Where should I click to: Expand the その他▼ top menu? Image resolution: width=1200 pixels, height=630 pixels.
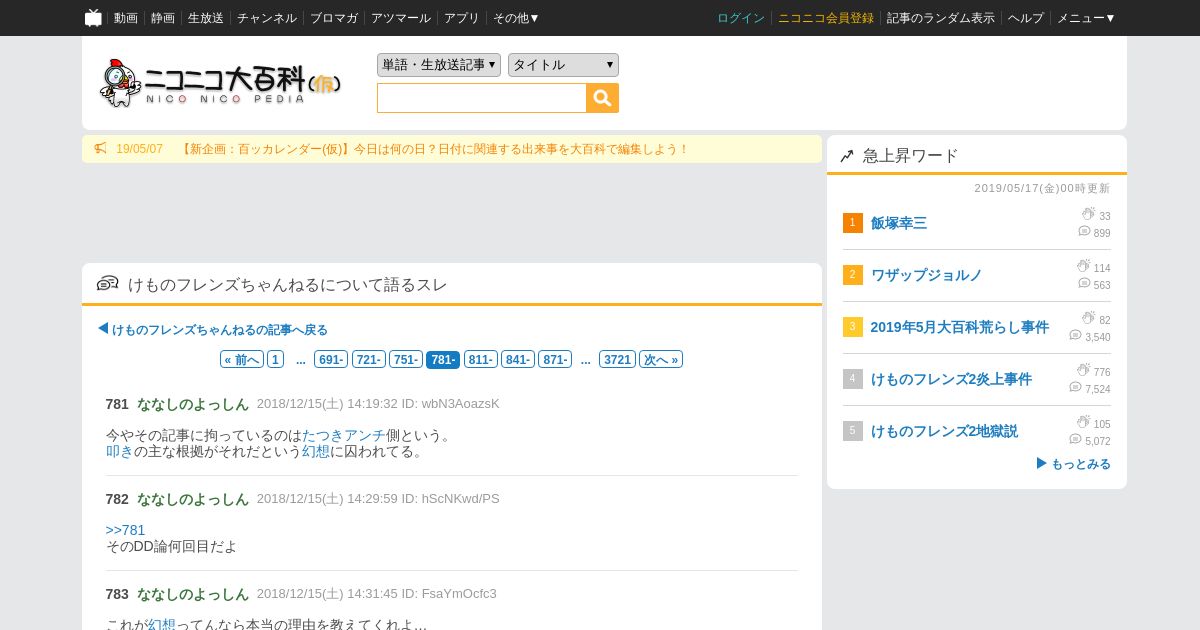(x=516, y=18)
